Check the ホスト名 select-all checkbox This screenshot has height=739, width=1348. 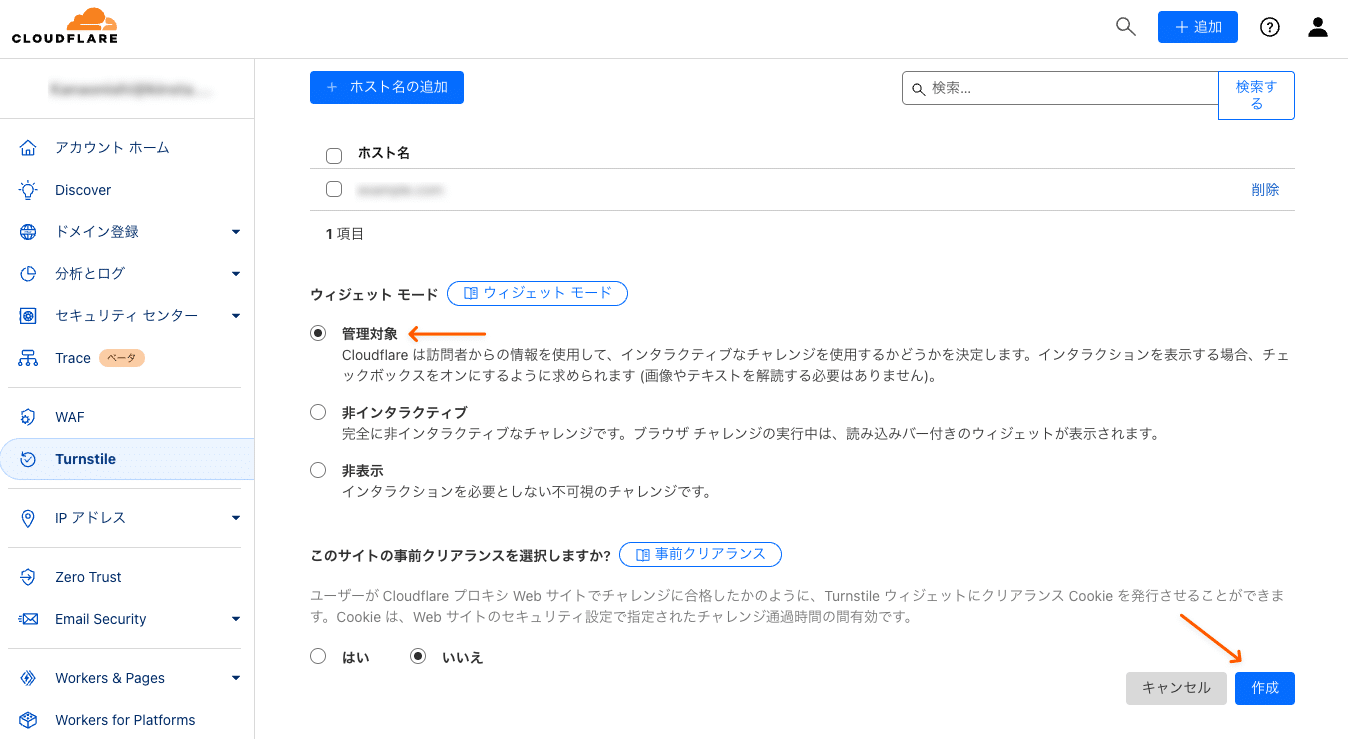point(334,155)
